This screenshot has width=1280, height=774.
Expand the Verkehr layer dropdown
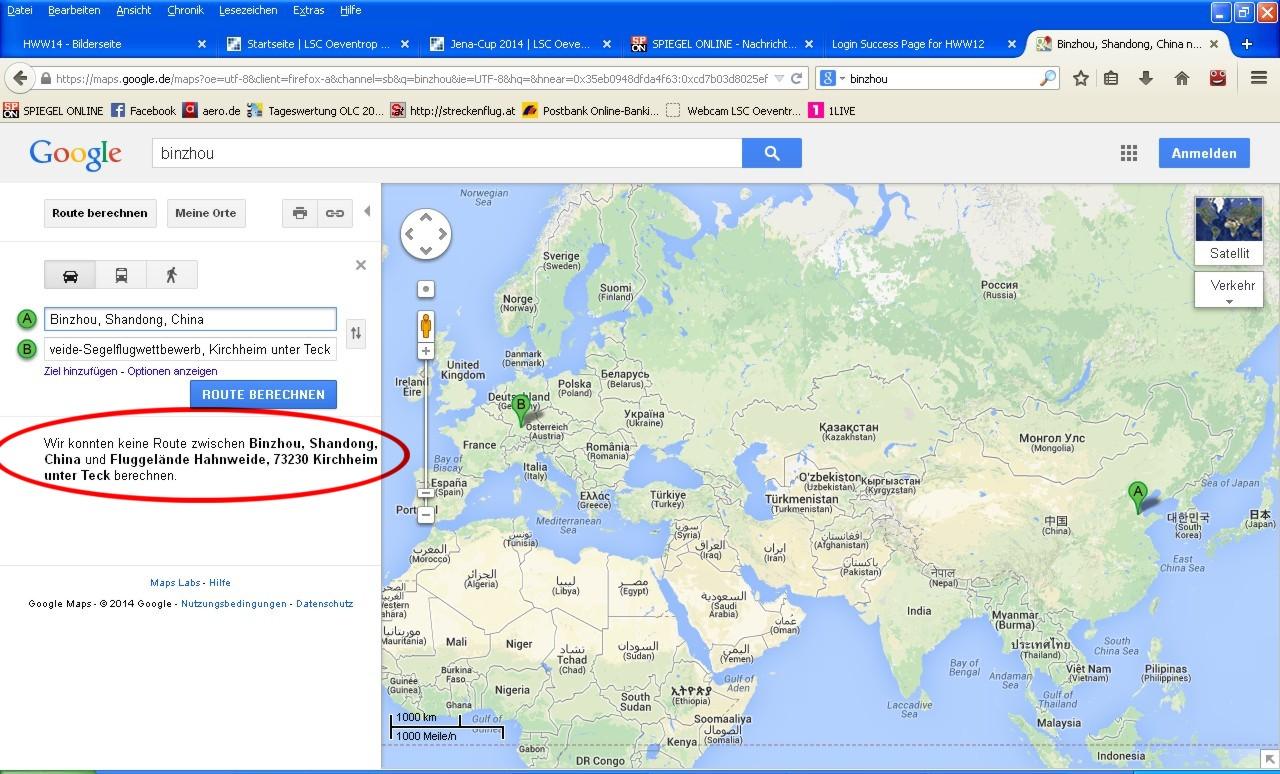pyautogui.click(x=1230, y=290)
